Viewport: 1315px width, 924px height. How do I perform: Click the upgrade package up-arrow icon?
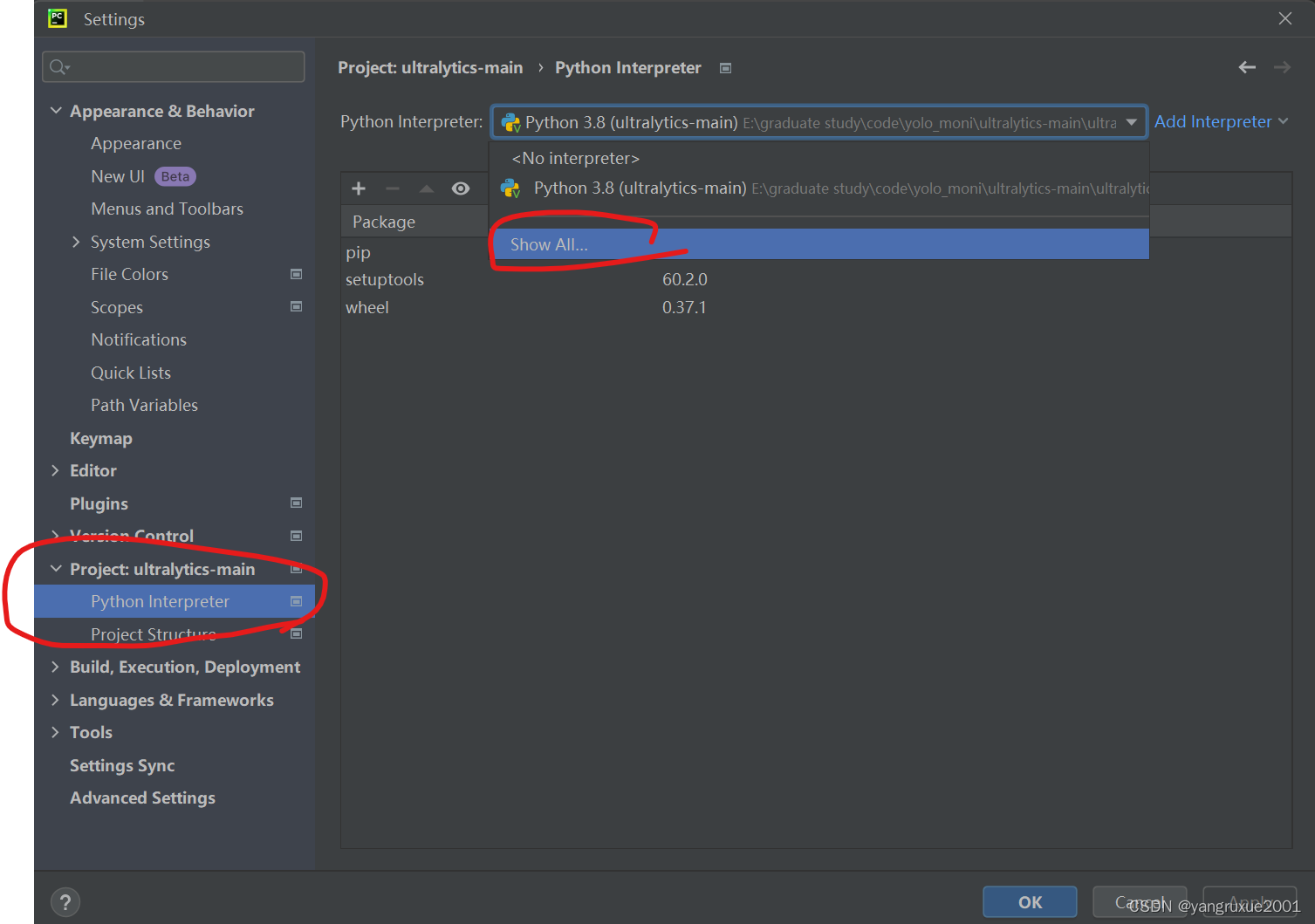(427, 188)
